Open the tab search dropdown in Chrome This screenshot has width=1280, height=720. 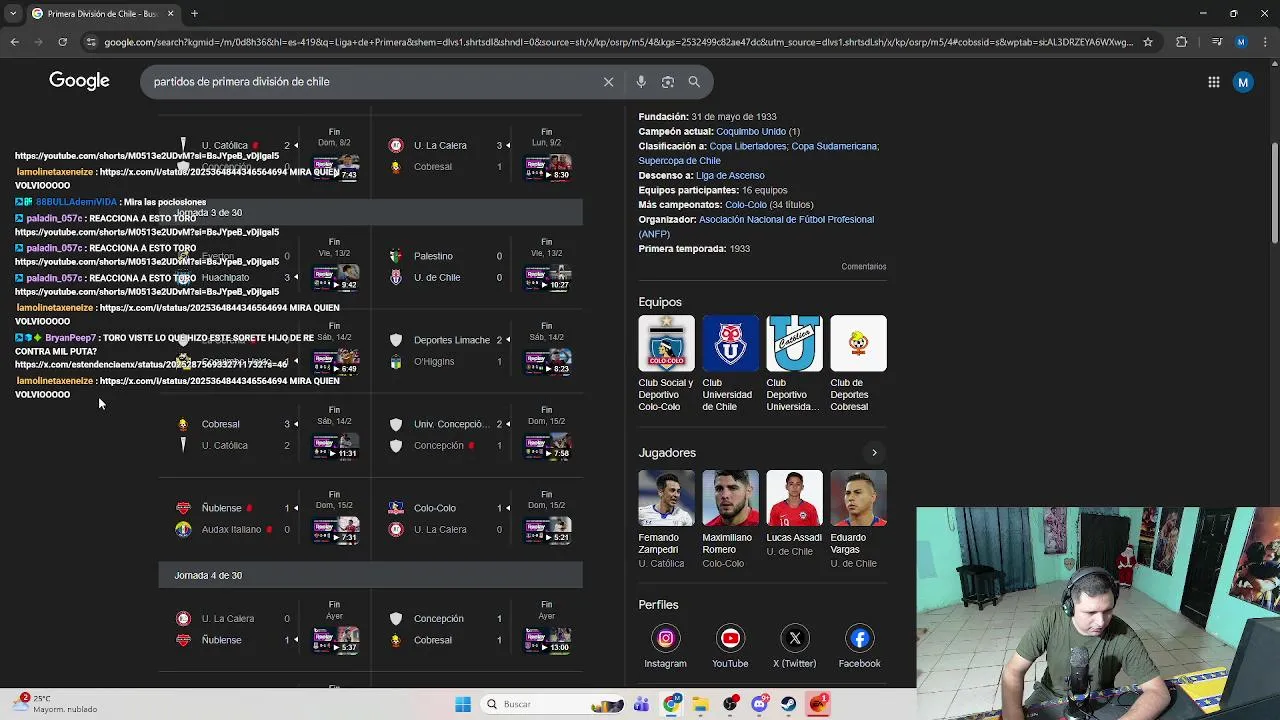[12, 14]
